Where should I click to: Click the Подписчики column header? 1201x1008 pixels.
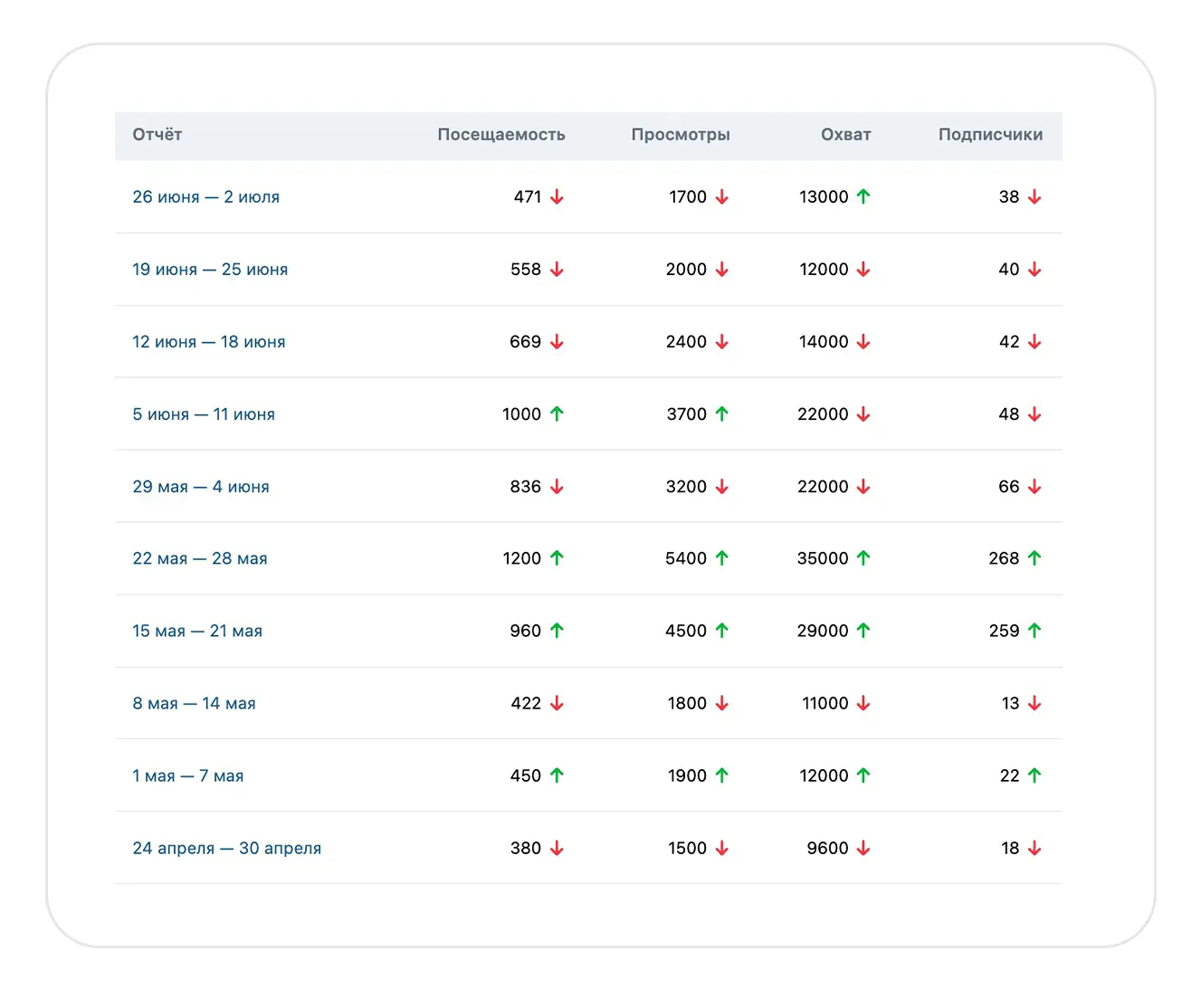[990, 135]
